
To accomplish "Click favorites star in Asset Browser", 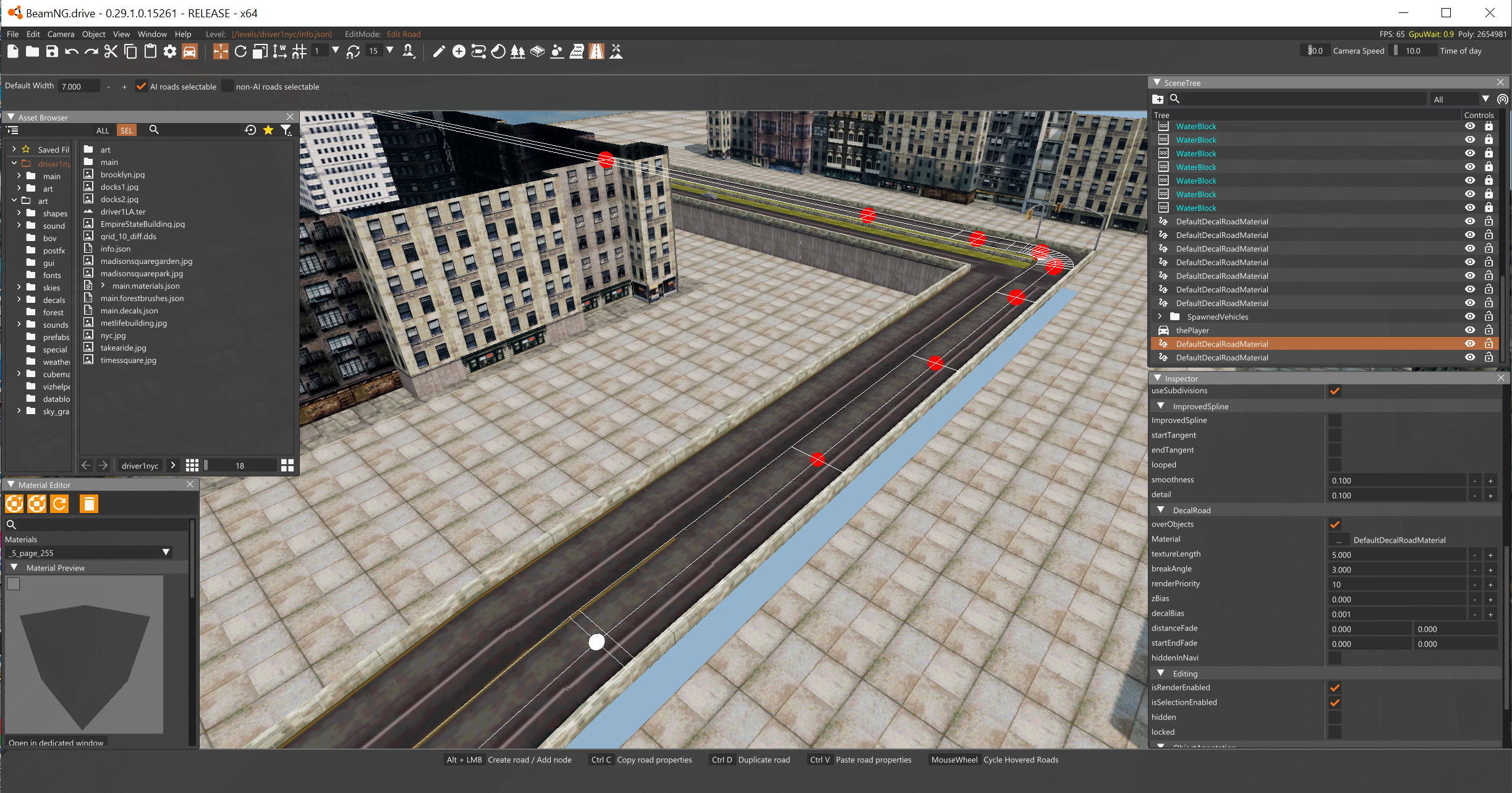I will (268, 130).
